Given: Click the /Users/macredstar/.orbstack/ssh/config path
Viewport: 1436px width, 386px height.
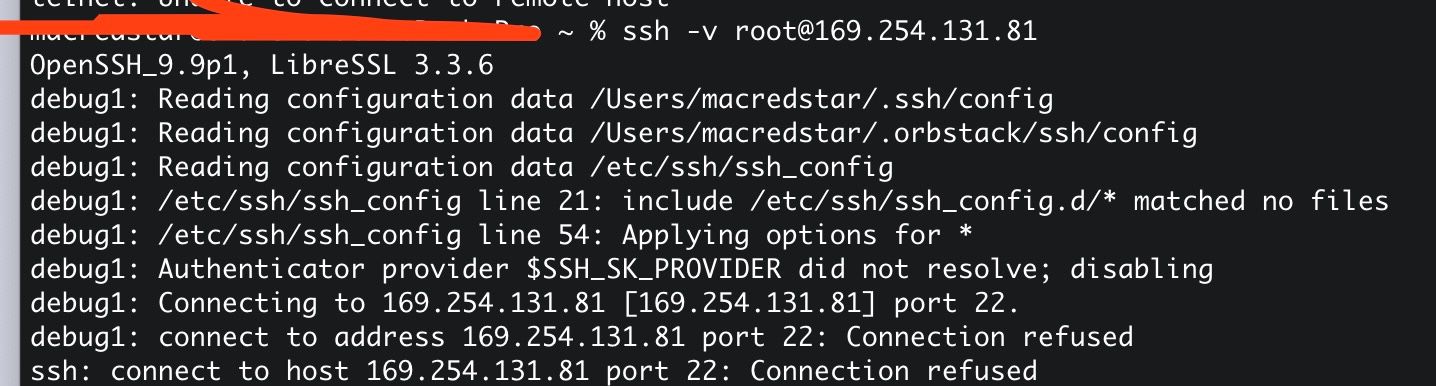Looking at the screenshot, I should [x=885, y=133].
